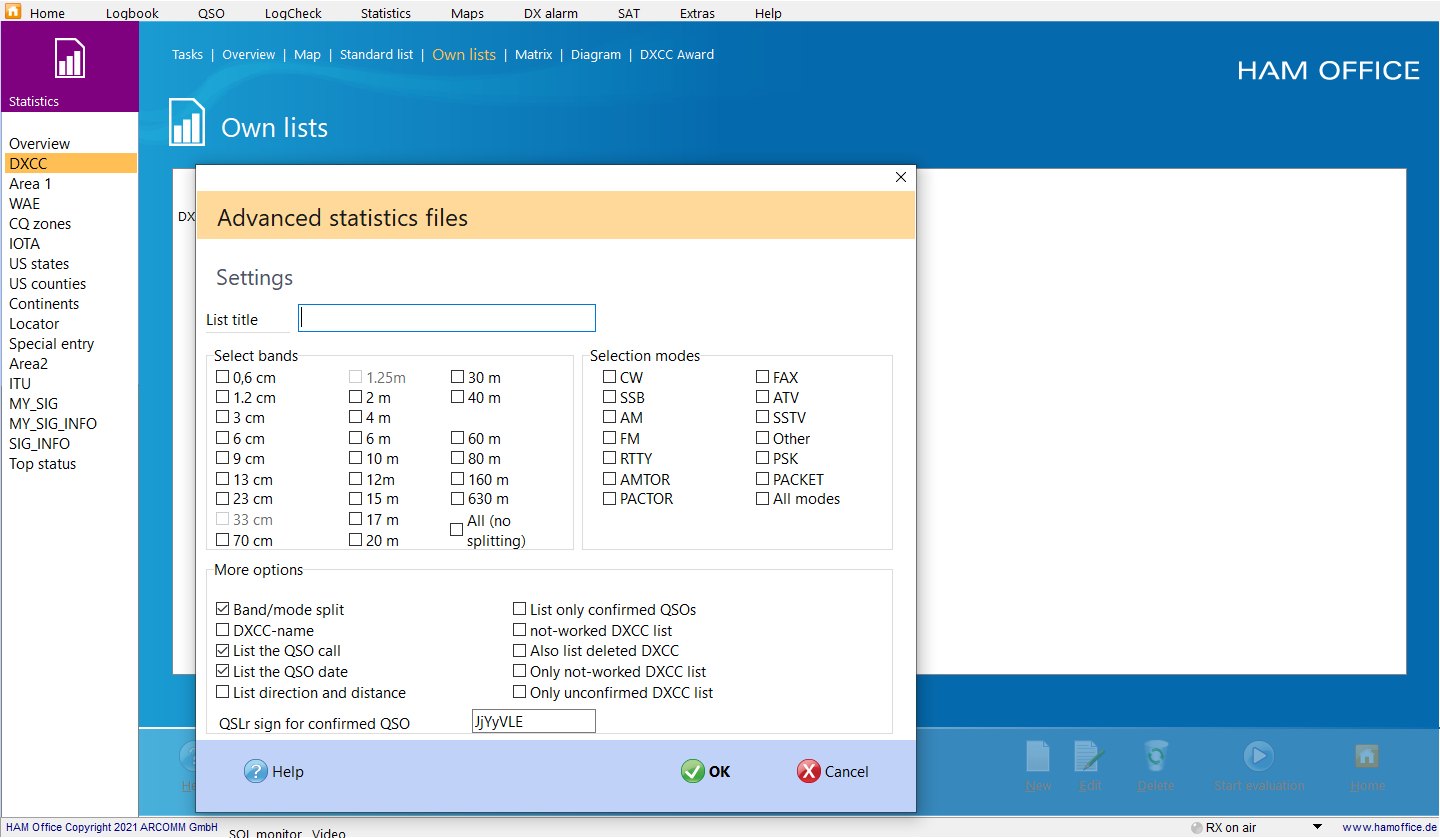The height and width of the screenshot is (838, 1440).
Task: Open the DX alarm menu
Action: pyautogui.click(x=551, y=13)
